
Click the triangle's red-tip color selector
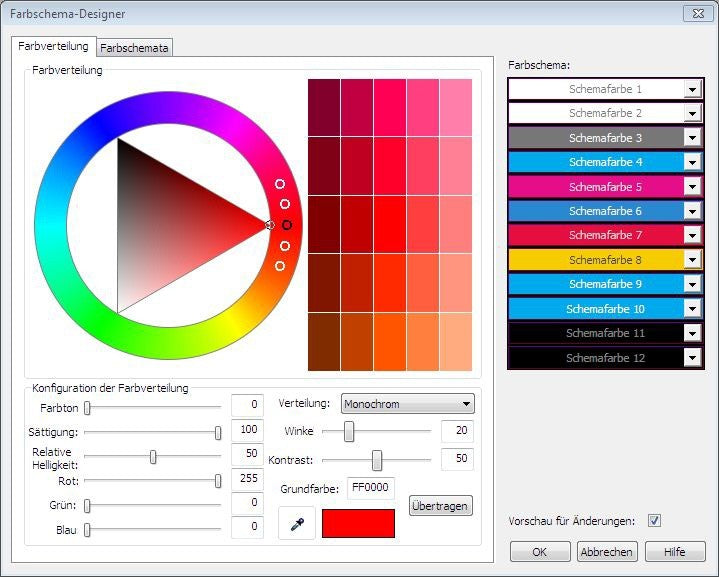(x=270, y=225)
